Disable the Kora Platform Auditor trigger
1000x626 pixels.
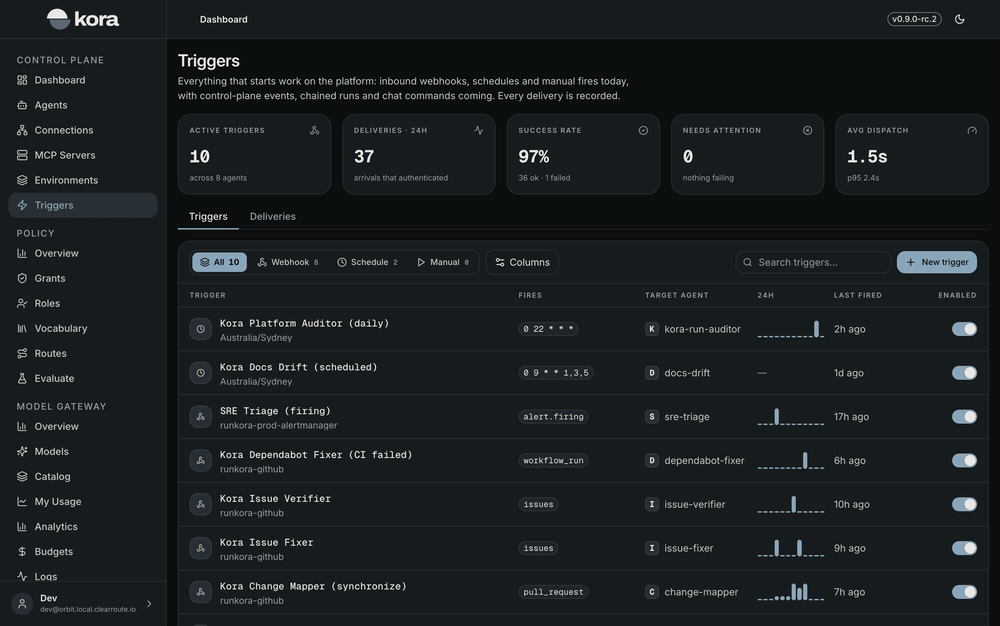[964, 329]
